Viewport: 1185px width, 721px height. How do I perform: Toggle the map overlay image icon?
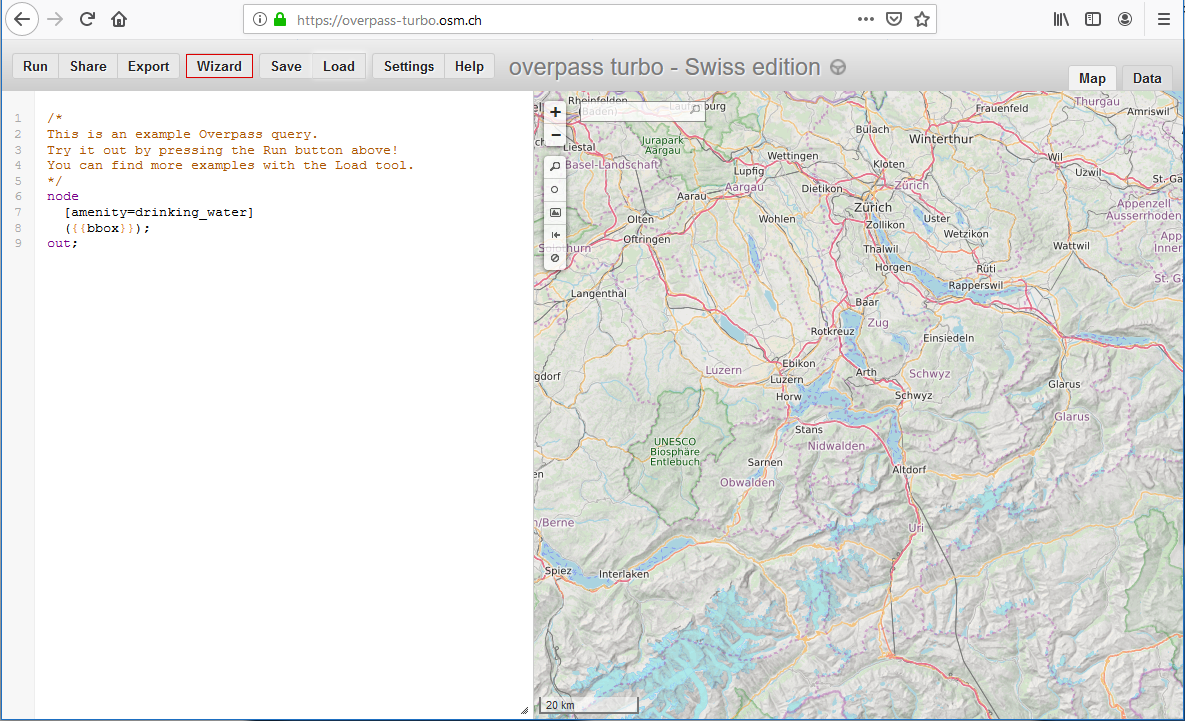[555, 212]
